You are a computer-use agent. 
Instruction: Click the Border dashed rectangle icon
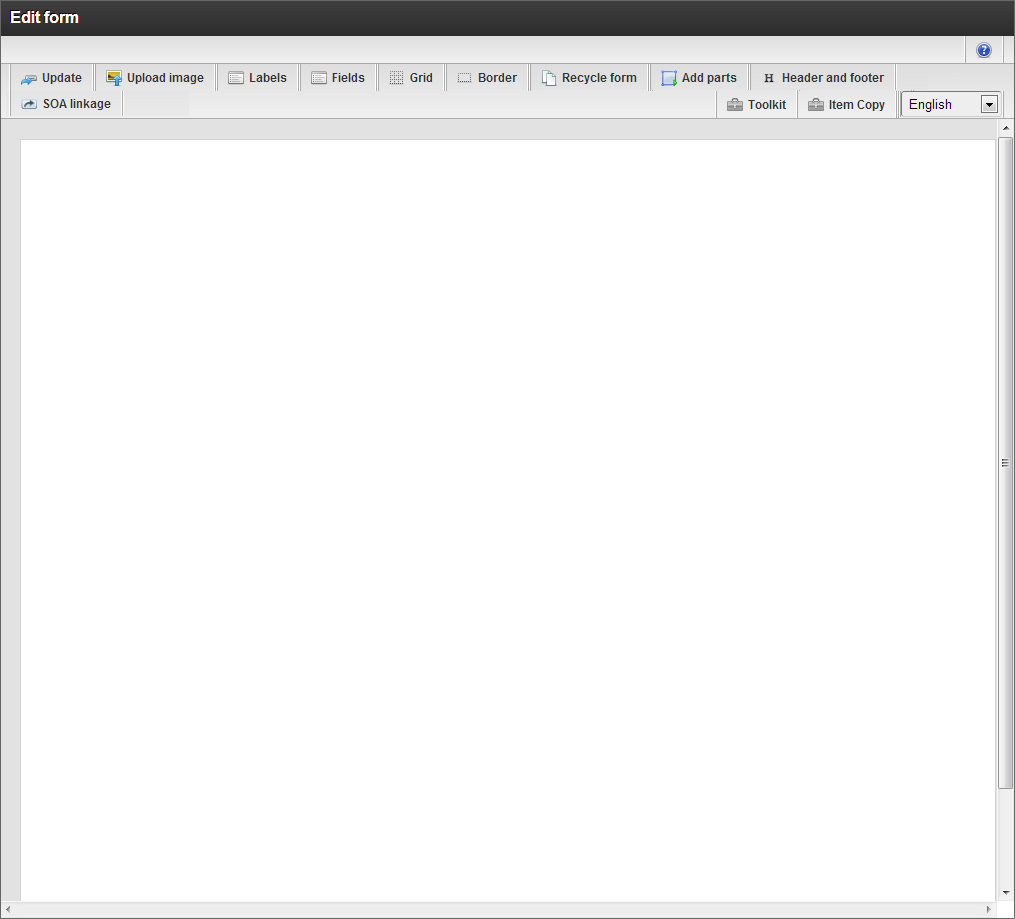tap(464, 78)
